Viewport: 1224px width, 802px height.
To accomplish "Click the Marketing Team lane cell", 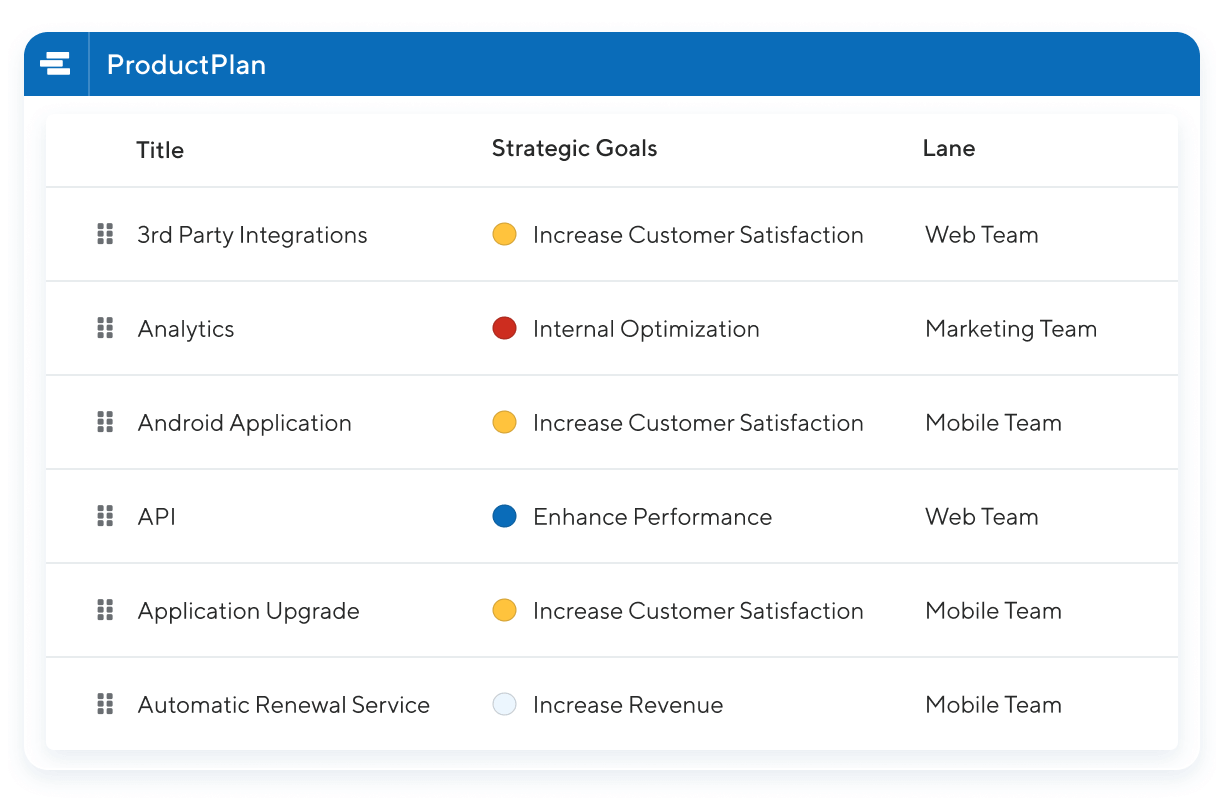I will (x=1011, y=329).
